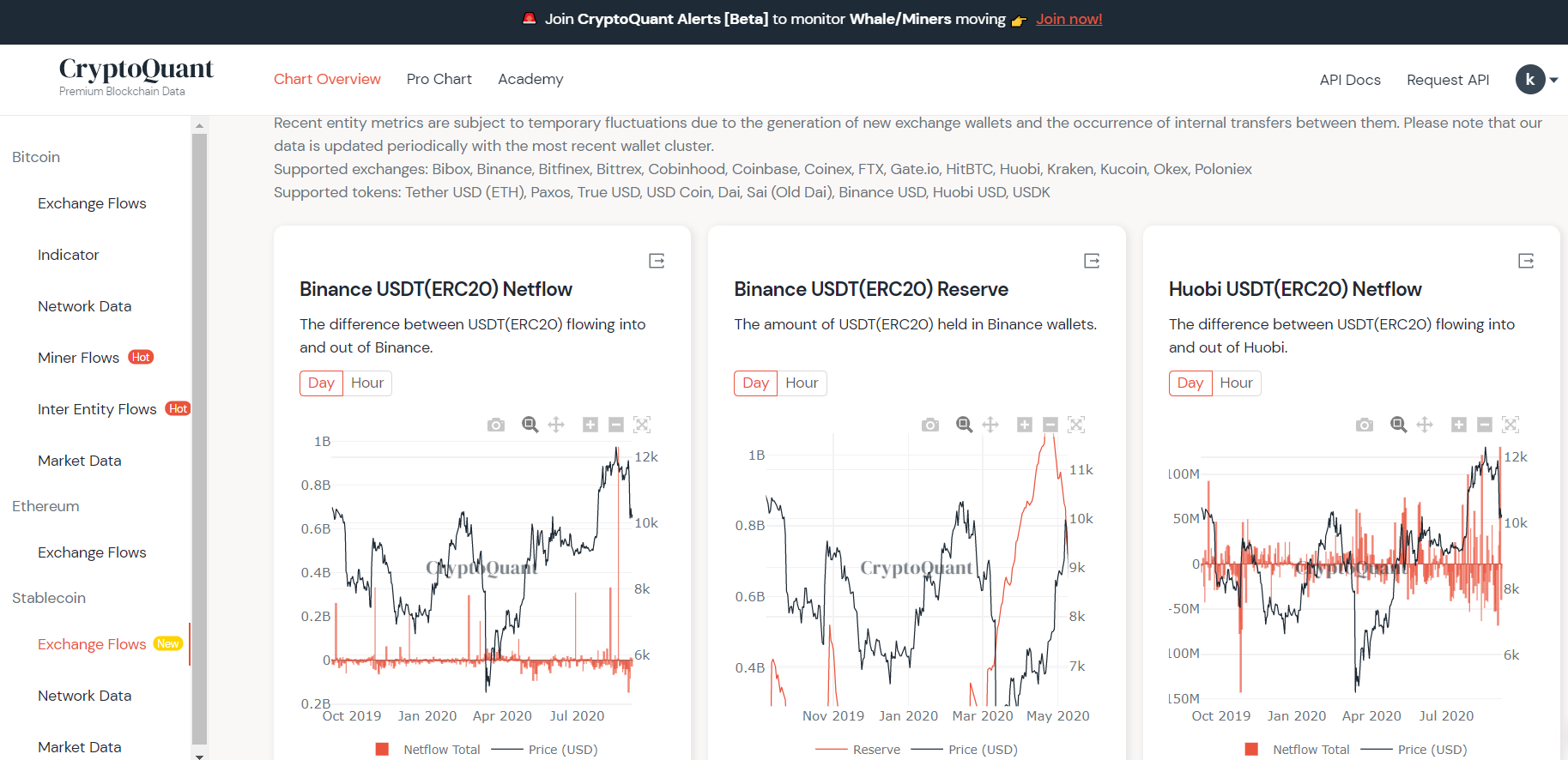
Task: Toggle Price (USD) legend on Reserve chart
Action: click(965, 750)
